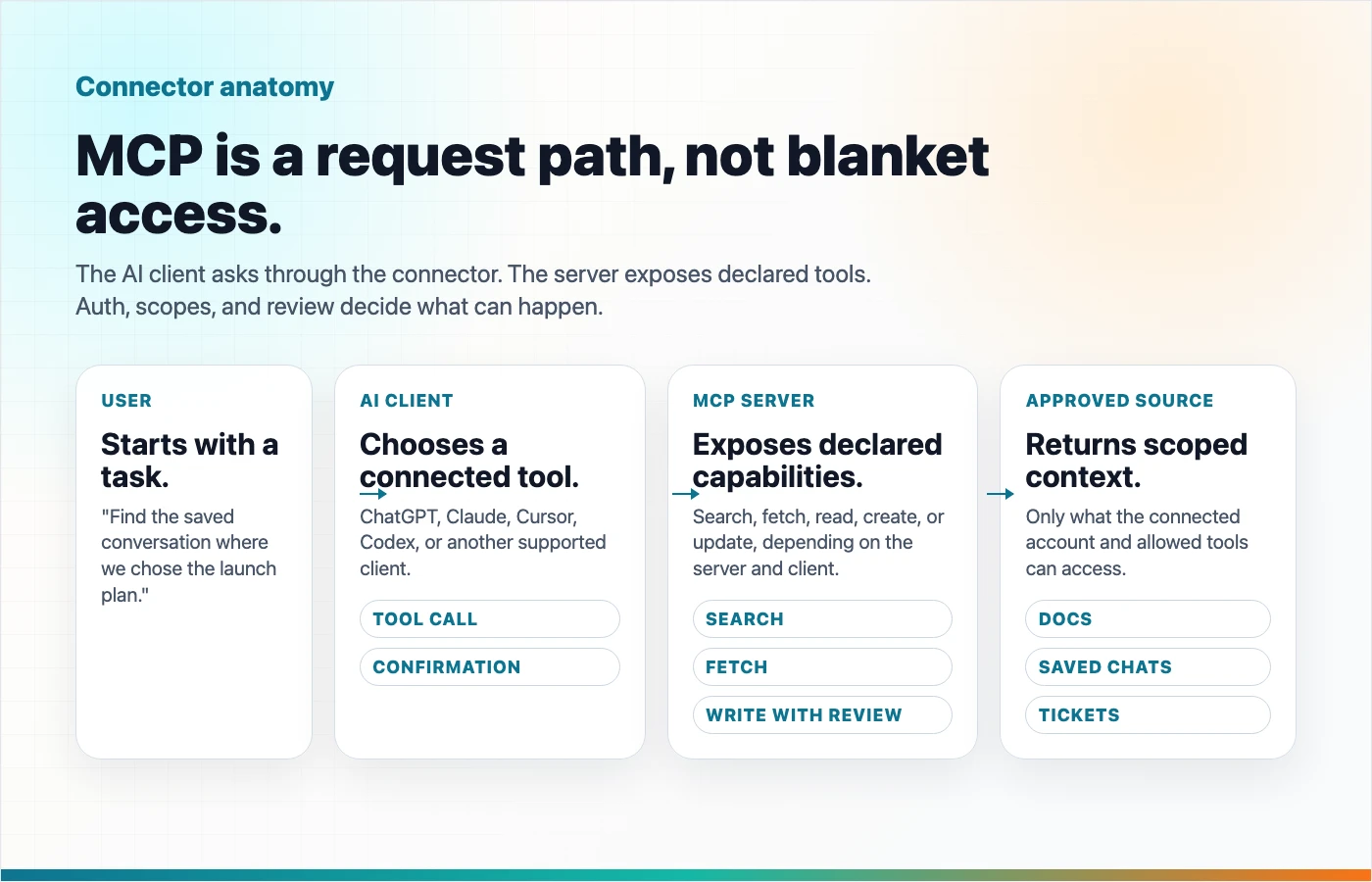1372x882 pixels.
Task: Click the arrow pointing to Approved Source card
Action: click(x=1001, y=494)
